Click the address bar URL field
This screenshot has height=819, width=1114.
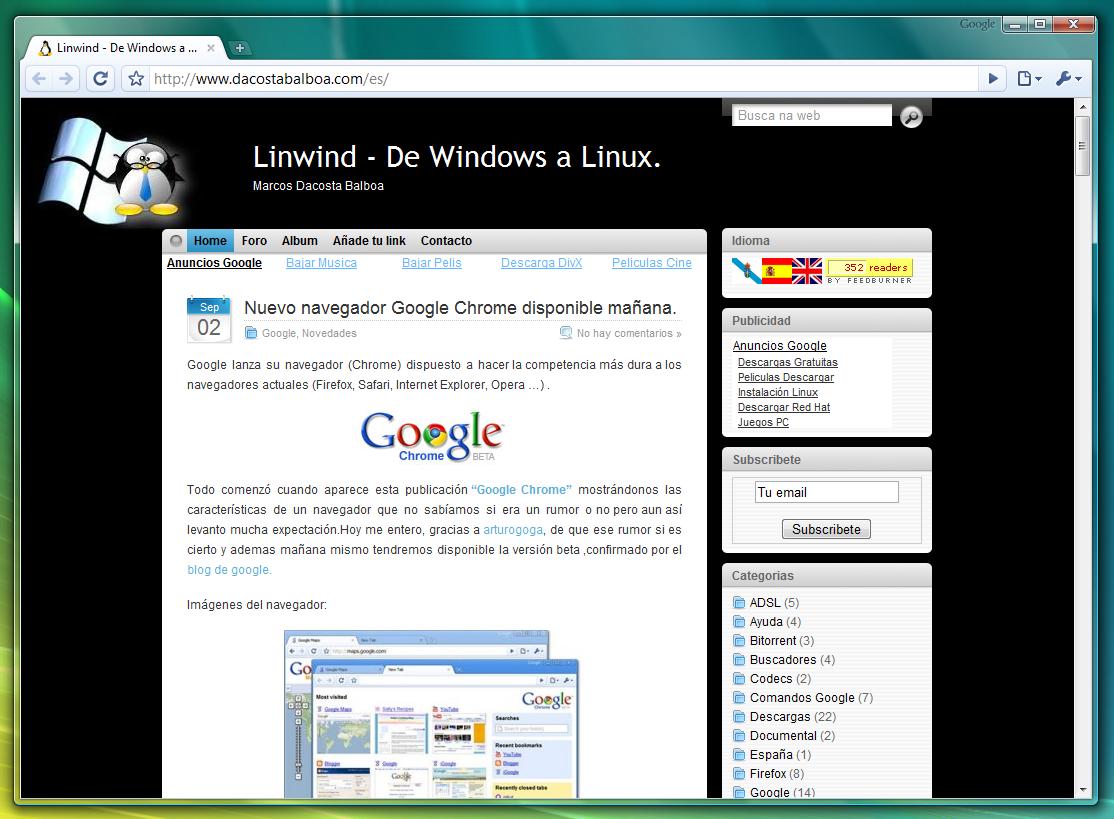click(561, 79)
